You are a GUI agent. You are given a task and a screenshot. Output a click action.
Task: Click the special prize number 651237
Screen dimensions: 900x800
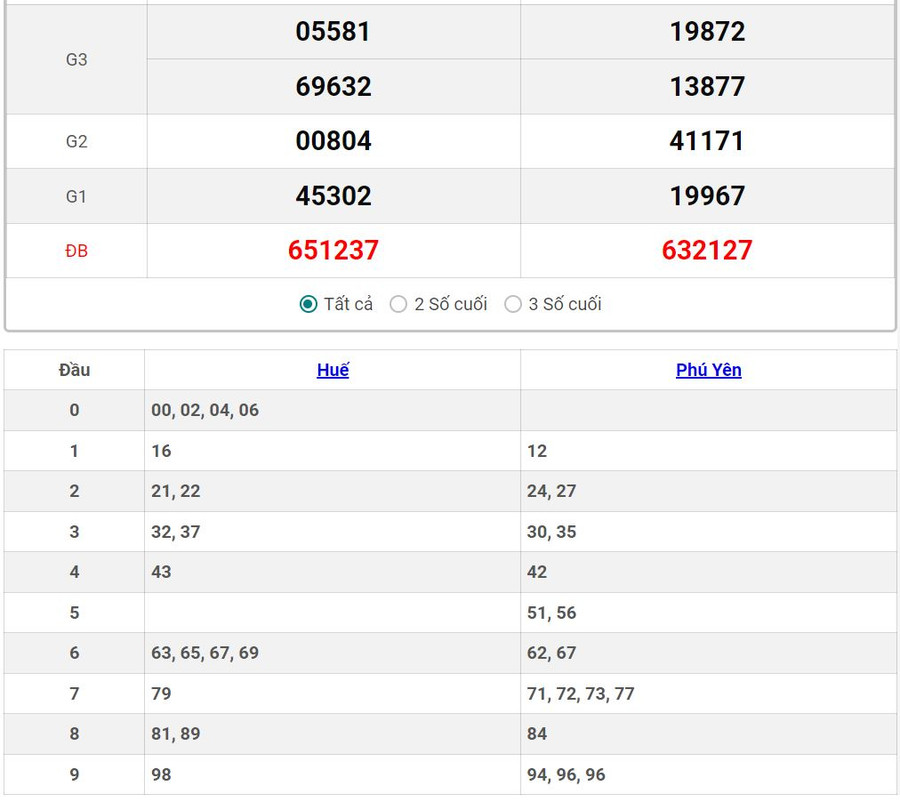pos(333,250)
